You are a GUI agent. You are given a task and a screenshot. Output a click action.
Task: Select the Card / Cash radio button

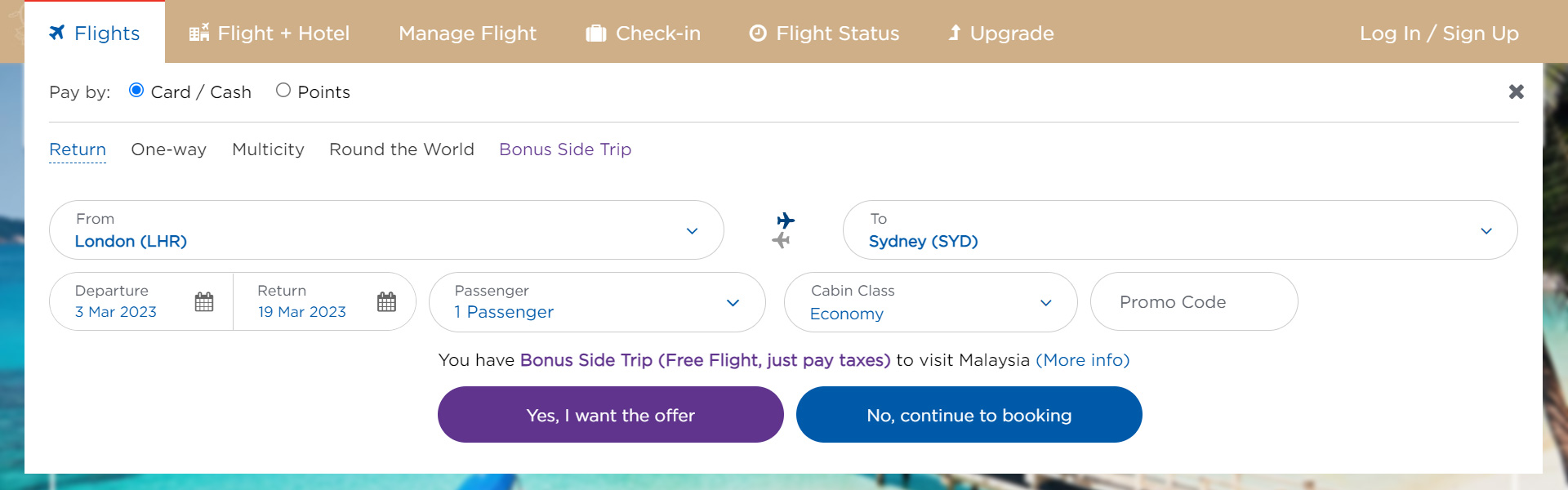[136, 90]
